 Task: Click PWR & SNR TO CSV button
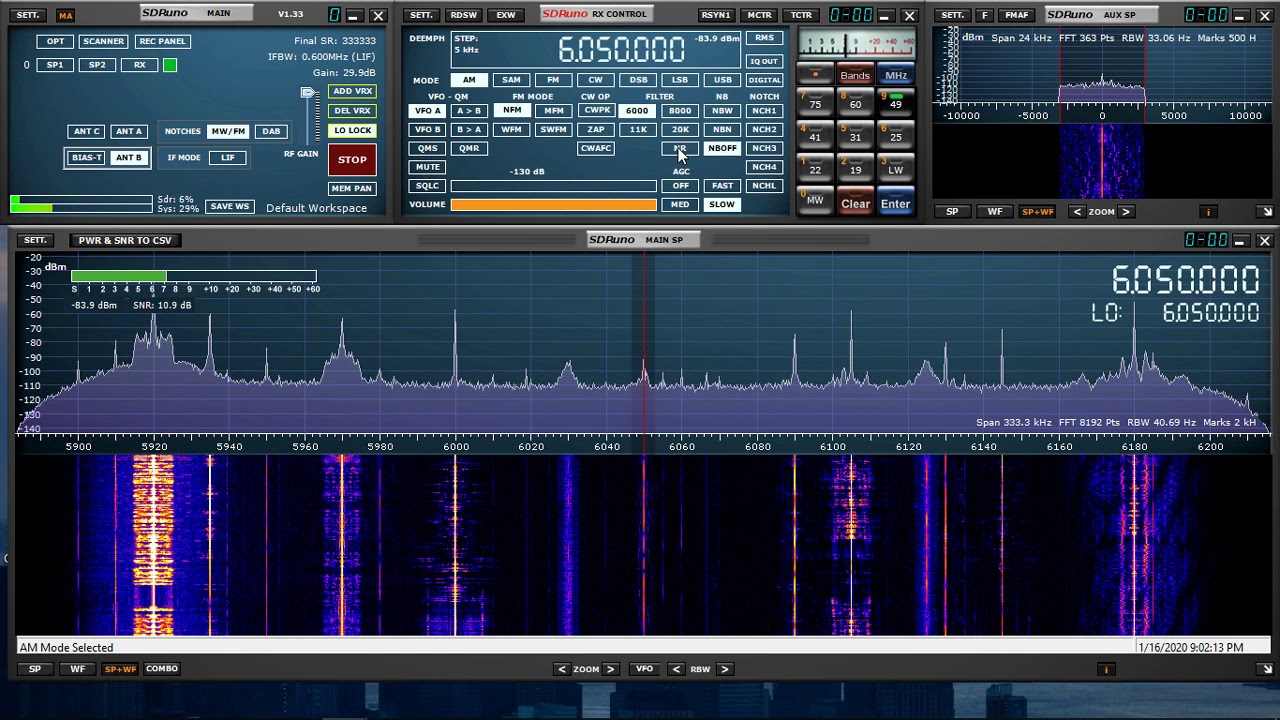point(125,240)
